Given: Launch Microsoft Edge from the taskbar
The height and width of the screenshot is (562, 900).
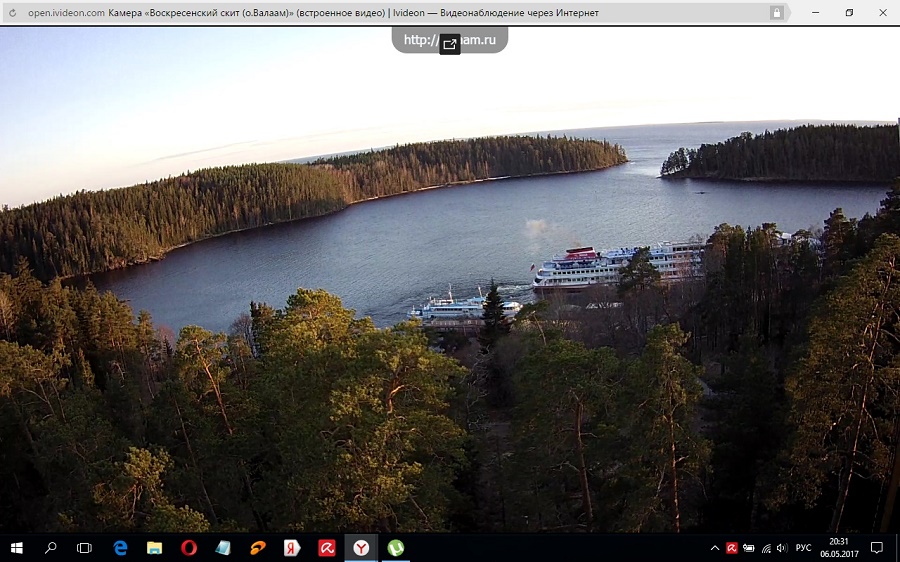Looking at the screenshot, I should [120, 548].
